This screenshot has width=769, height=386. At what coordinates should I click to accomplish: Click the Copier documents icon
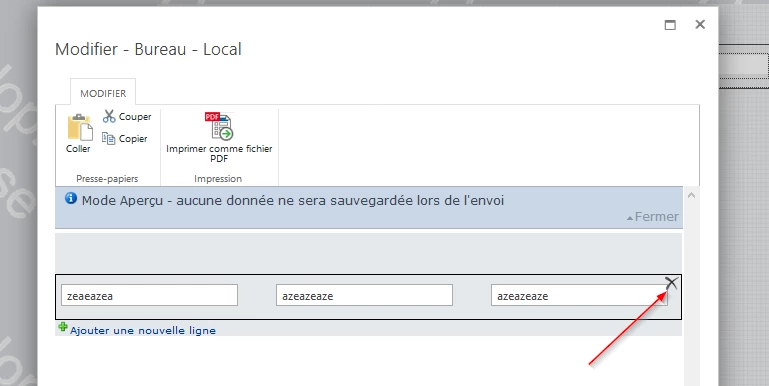click(x=108, y=138)
